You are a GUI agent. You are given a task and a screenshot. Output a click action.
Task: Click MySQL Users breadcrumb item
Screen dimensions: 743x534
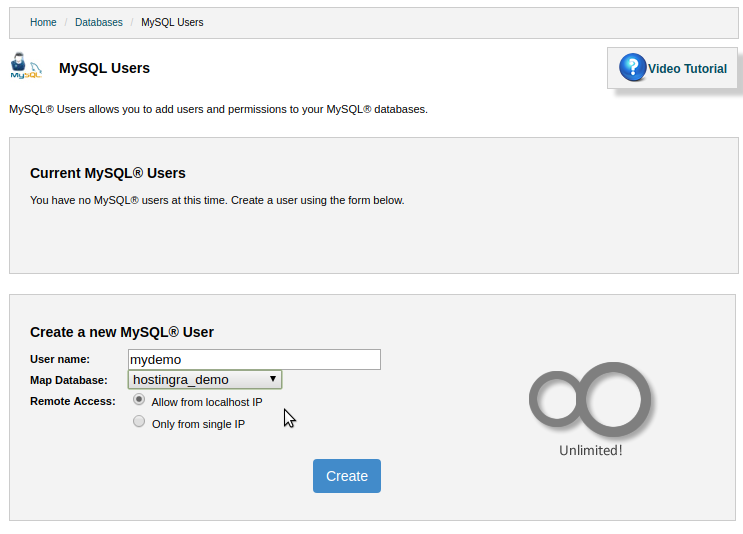(172, 22)
